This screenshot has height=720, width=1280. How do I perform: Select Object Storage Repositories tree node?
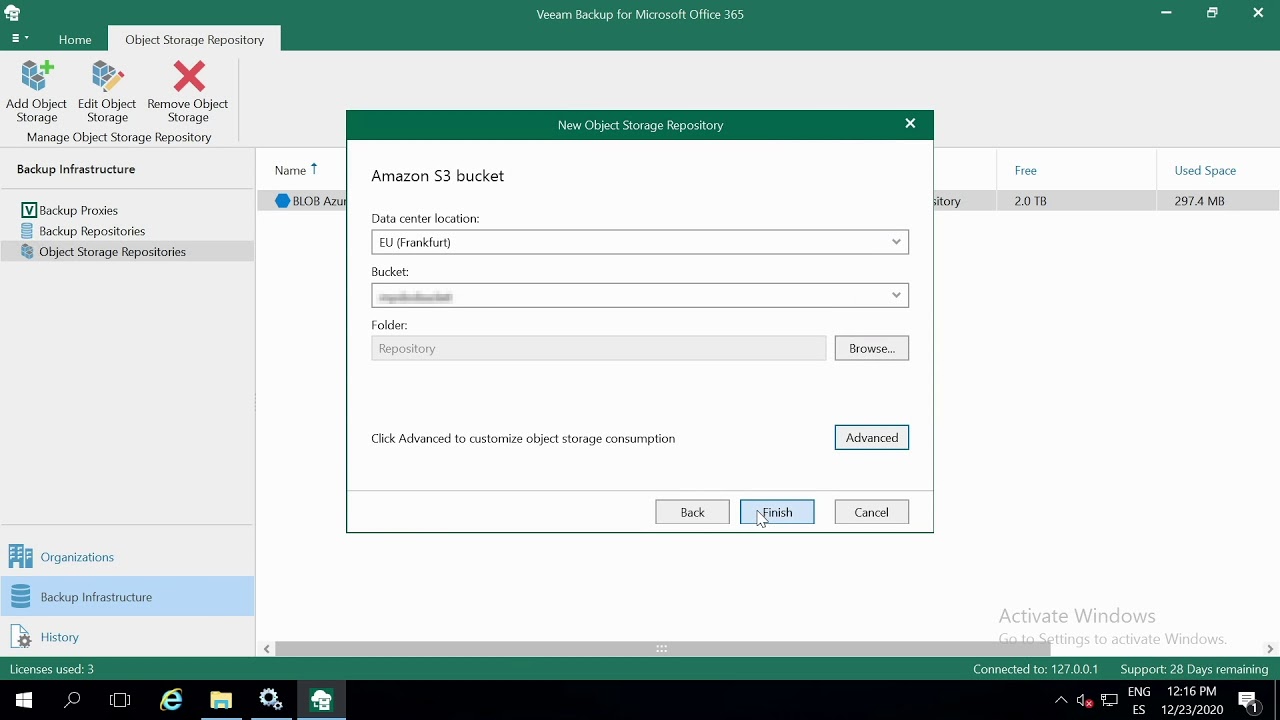click(112, 252)
